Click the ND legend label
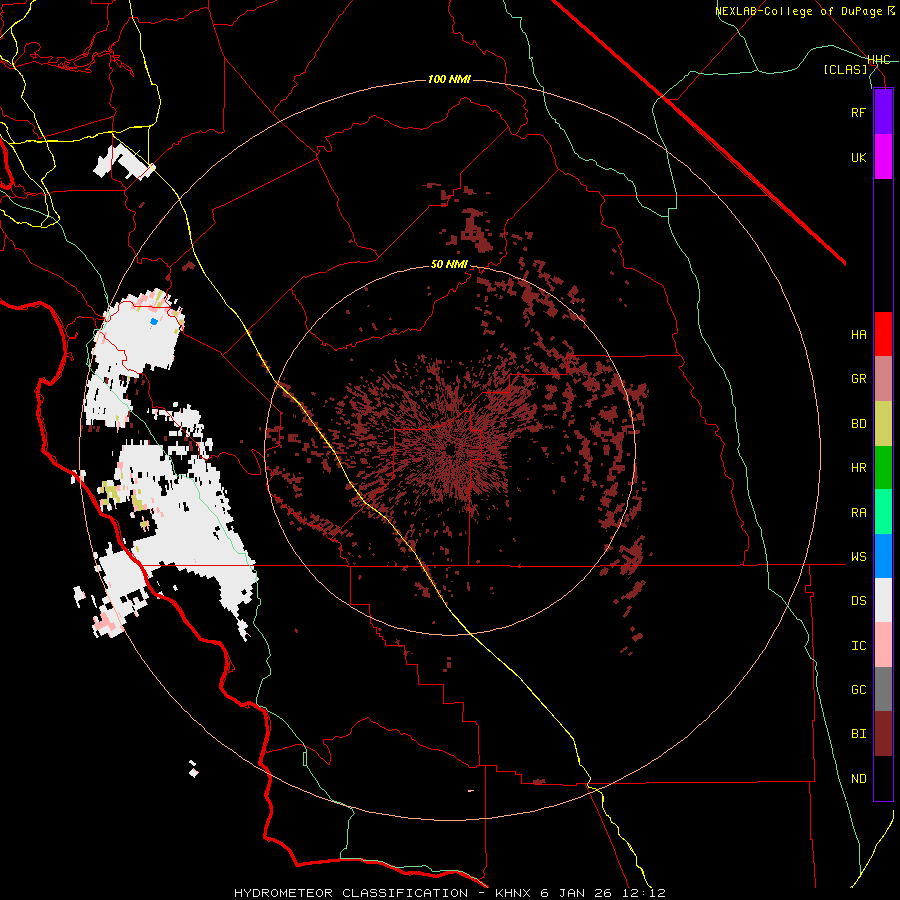 tap(858, 779)
